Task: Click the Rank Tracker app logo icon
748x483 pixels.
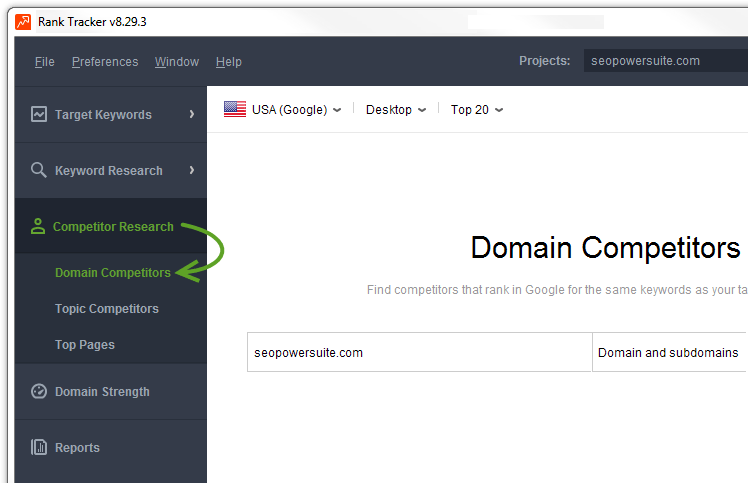Action: pyautogui.click(x=23, y=22)
